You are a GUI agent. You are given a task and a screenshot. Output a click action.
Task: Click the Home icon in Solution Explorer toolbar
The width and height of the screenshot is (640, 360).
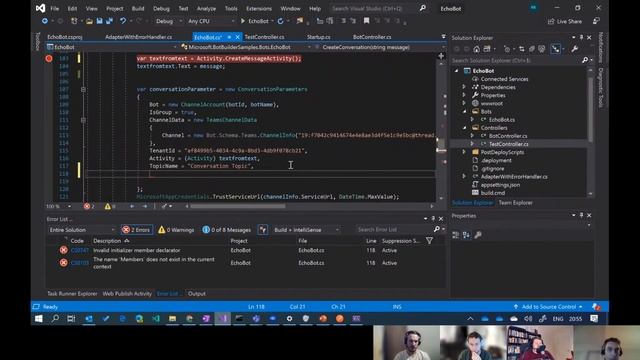tap(476, 49)
